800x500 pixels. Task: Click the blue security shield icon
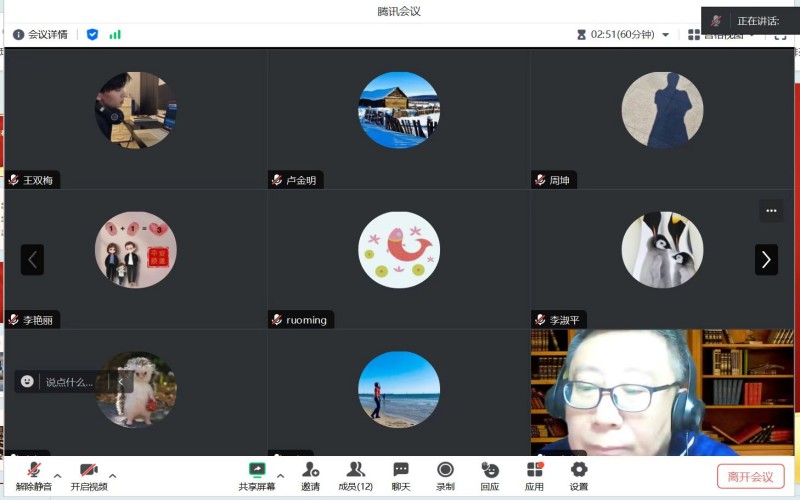[x=92, y=34]
